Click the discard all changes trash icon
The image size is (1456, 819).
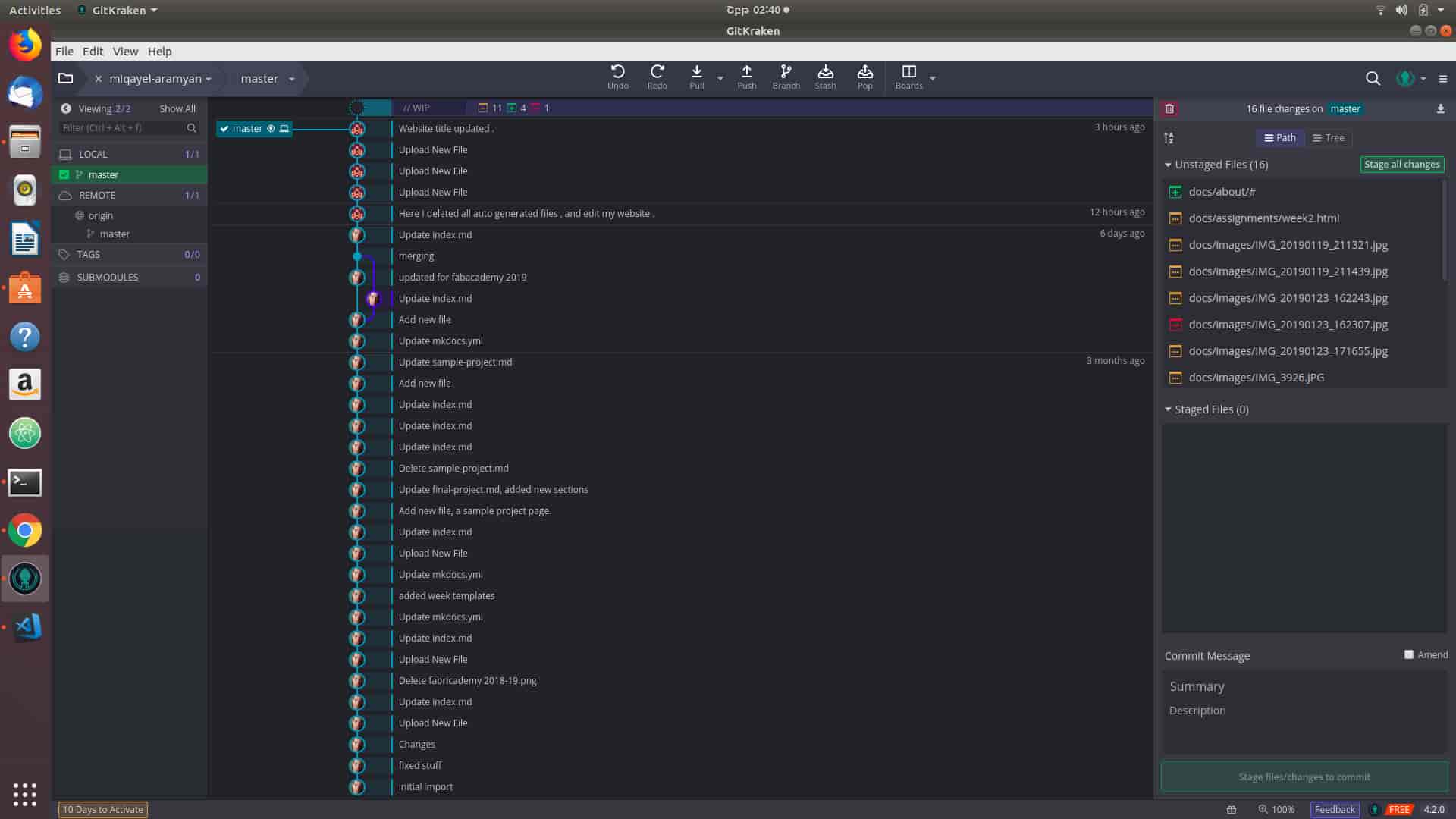(x=1169, y=109)
